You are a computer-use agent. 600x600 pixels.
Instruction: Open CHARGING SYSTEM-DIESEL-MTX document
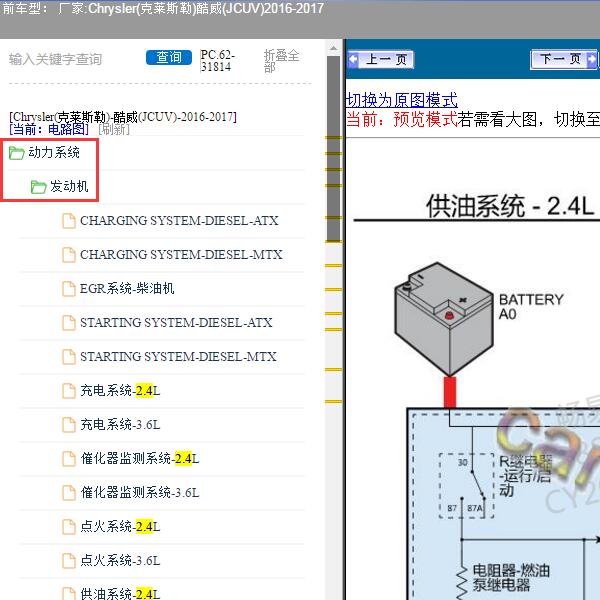click(181, 255)
